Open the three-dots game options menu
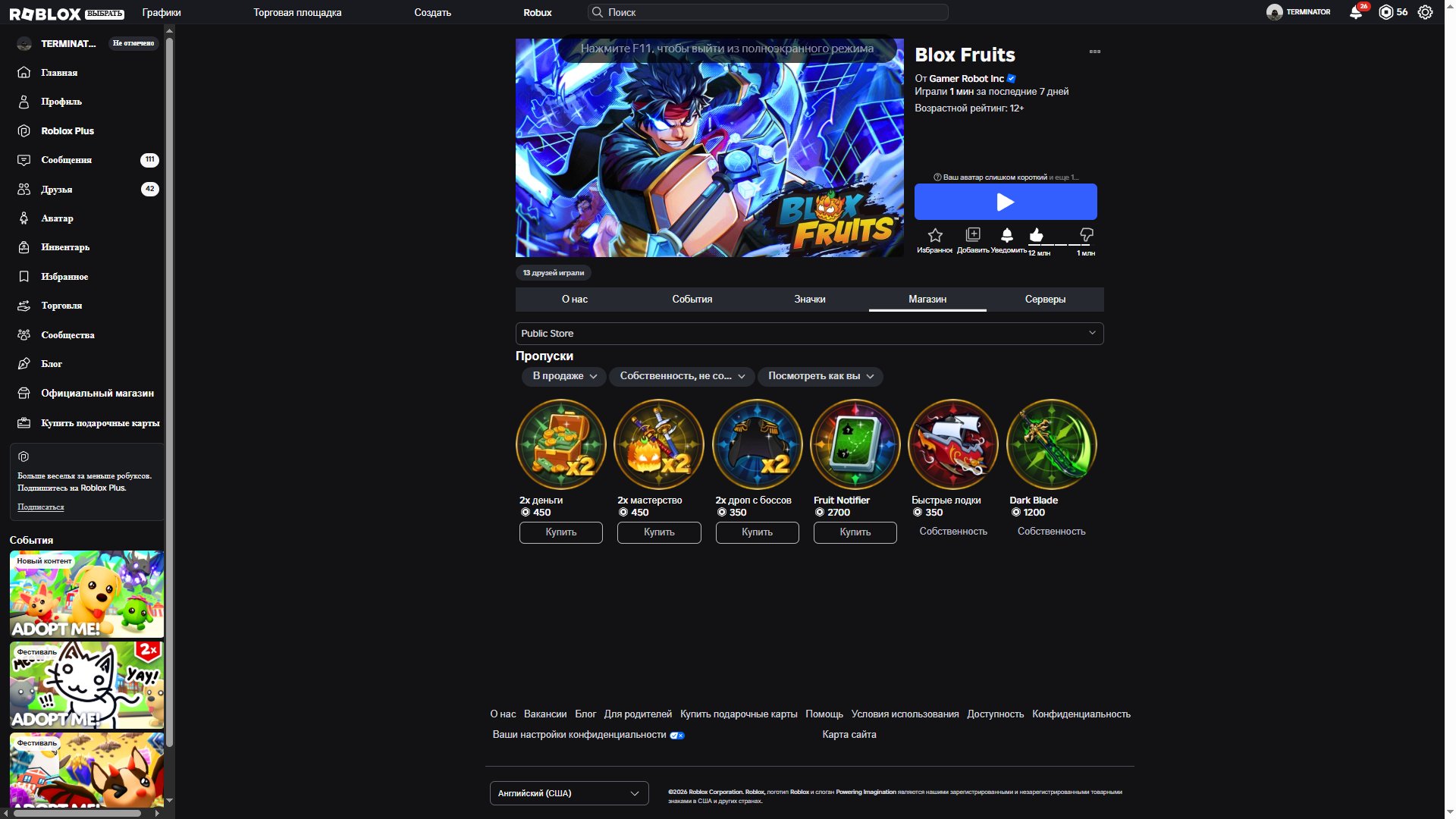This screenshot has width=1456, height=819. click(1094, 52)
